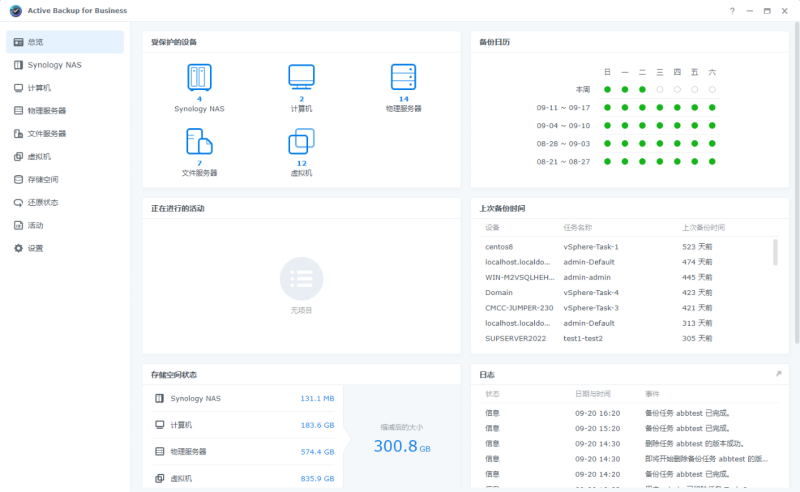
Task: Click the 日期与时间 log column header
Action: pyautogui.click(x=593, y=394)
